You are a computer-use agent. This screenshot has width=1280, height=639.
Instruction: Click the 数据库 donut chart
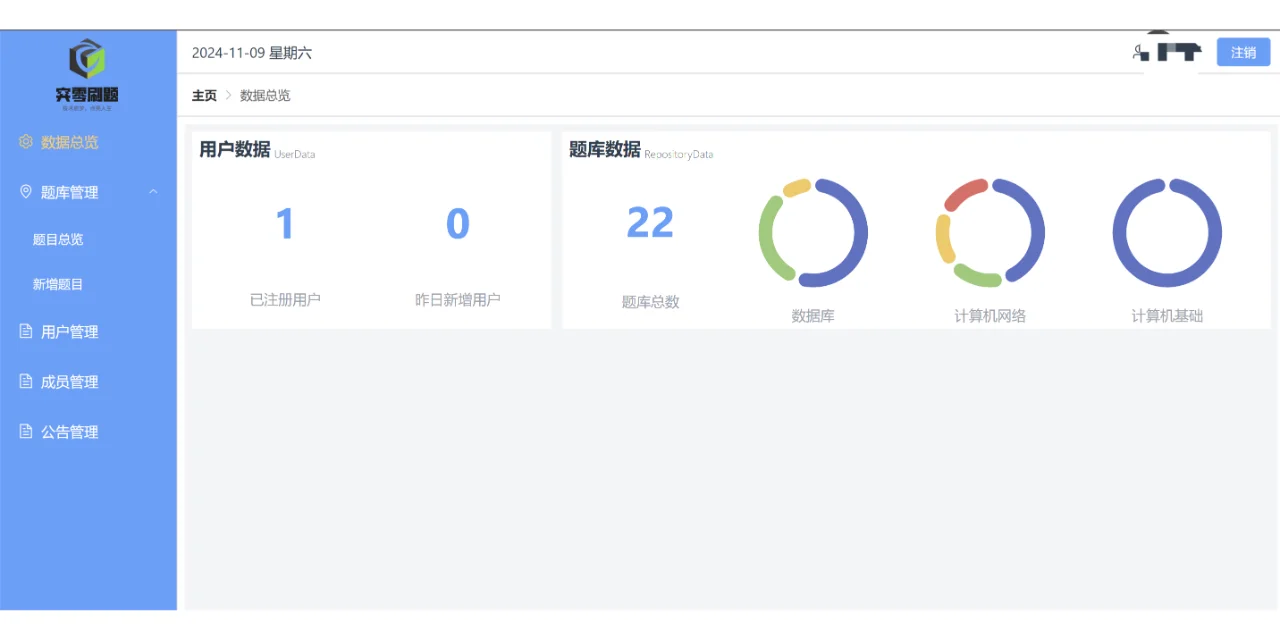point(814,232)
